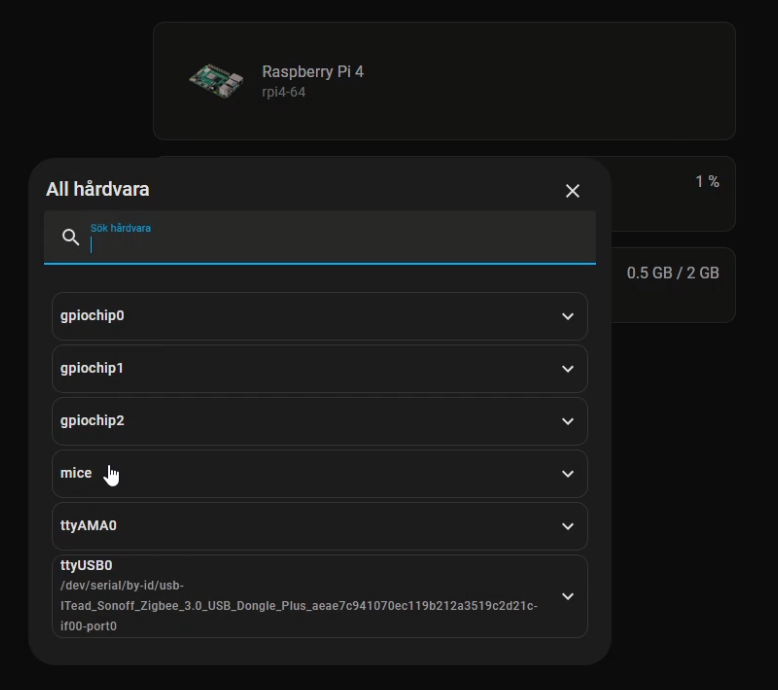The image size is (778, 690).
Task: Select the gpiochip0 hardware entry
Action: pos(320,316)
